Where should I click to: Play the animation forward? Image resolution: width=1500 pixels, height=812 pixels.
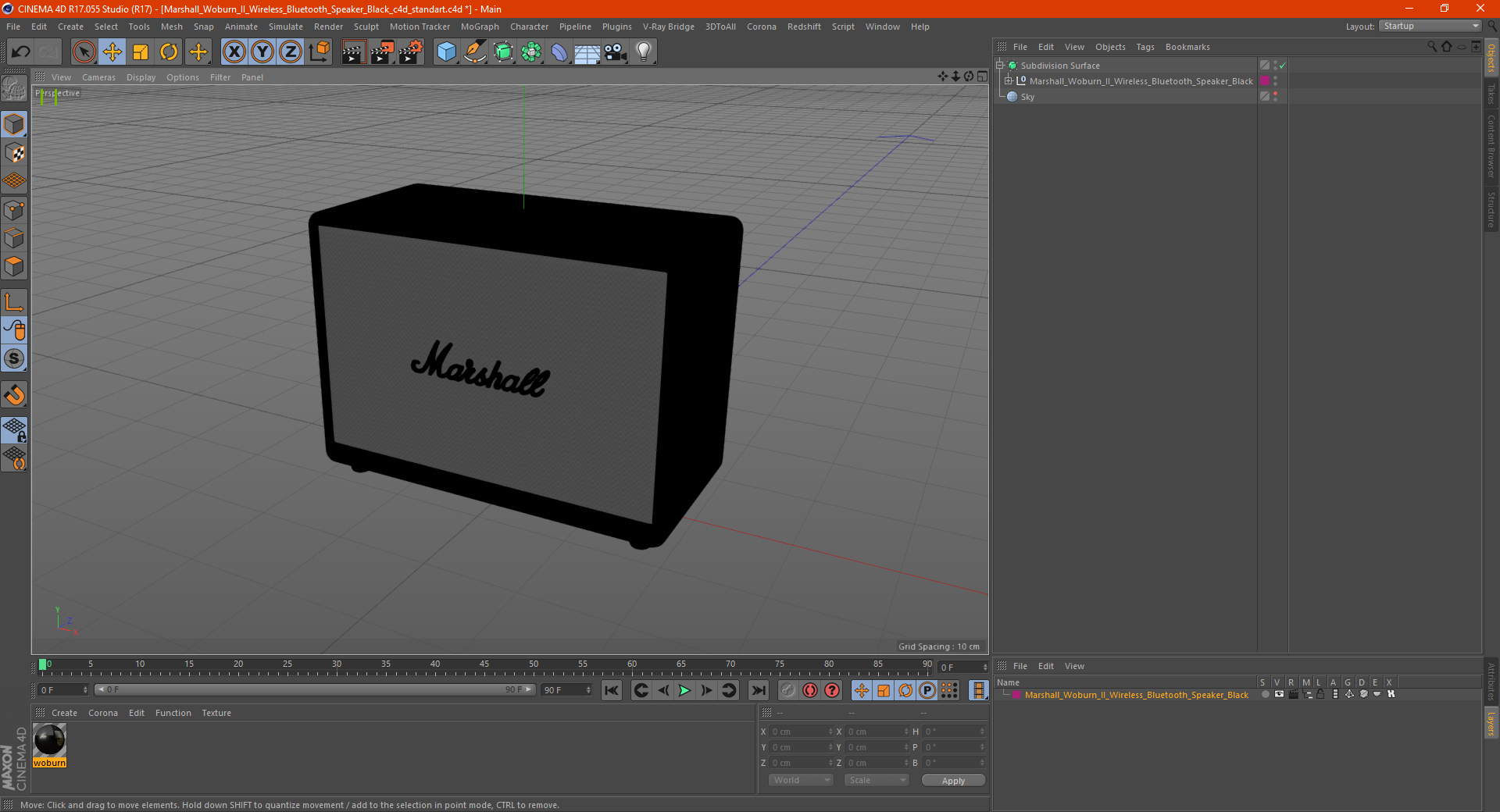pos(684,690)
